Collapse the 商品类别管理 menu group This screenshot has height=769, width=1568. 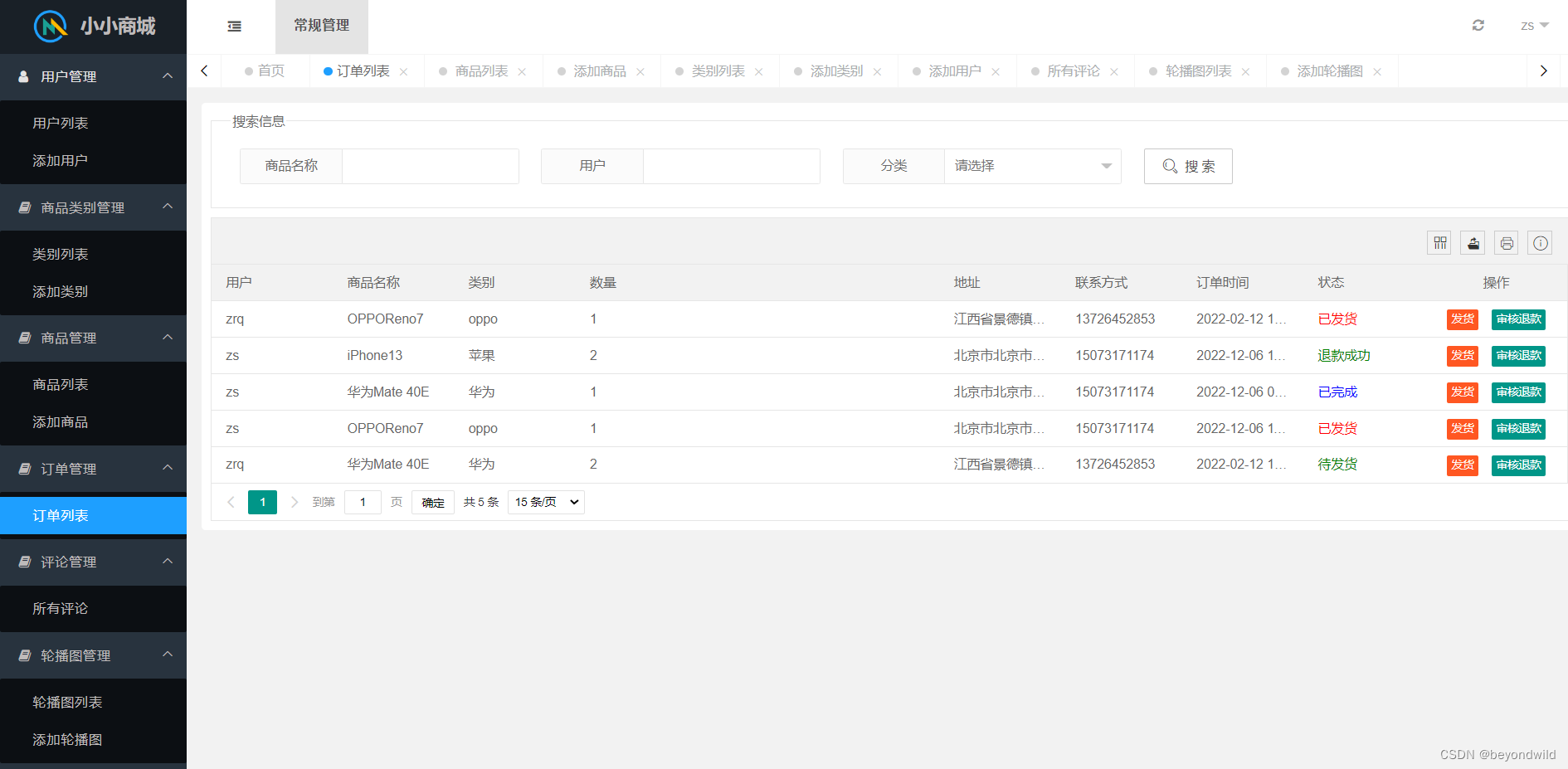[x=93, y=207]
